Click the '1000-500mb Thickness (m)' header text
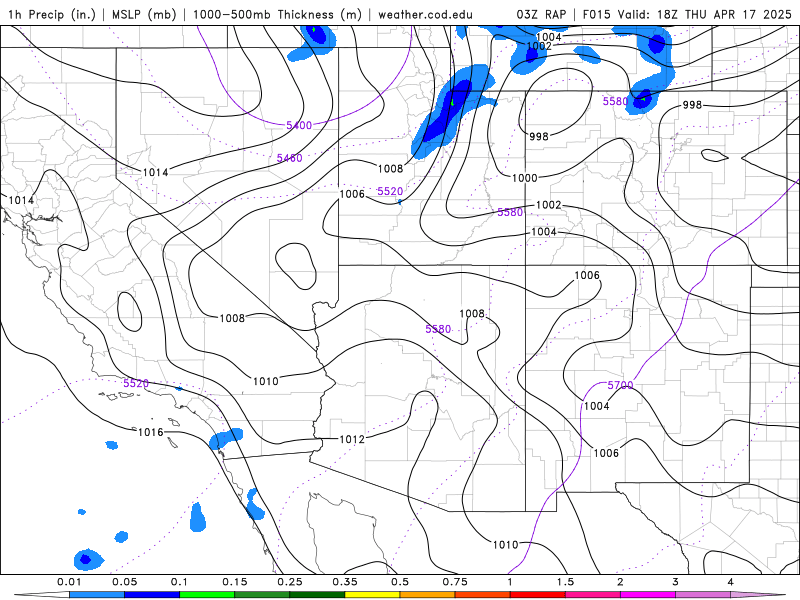The width and height of the screenshot is (800, 600). [x=277, y=14]
